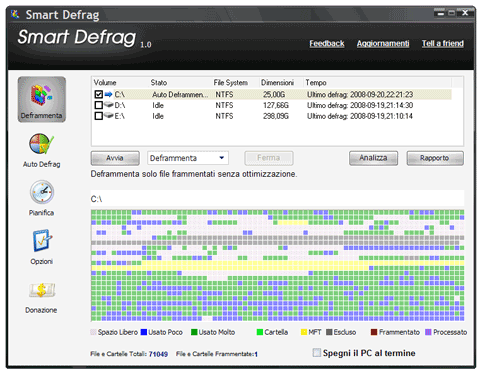Click the NTFS cell in C:\ row
The height and width of the screenshot is (375, 480).
[x=224, y=95]
